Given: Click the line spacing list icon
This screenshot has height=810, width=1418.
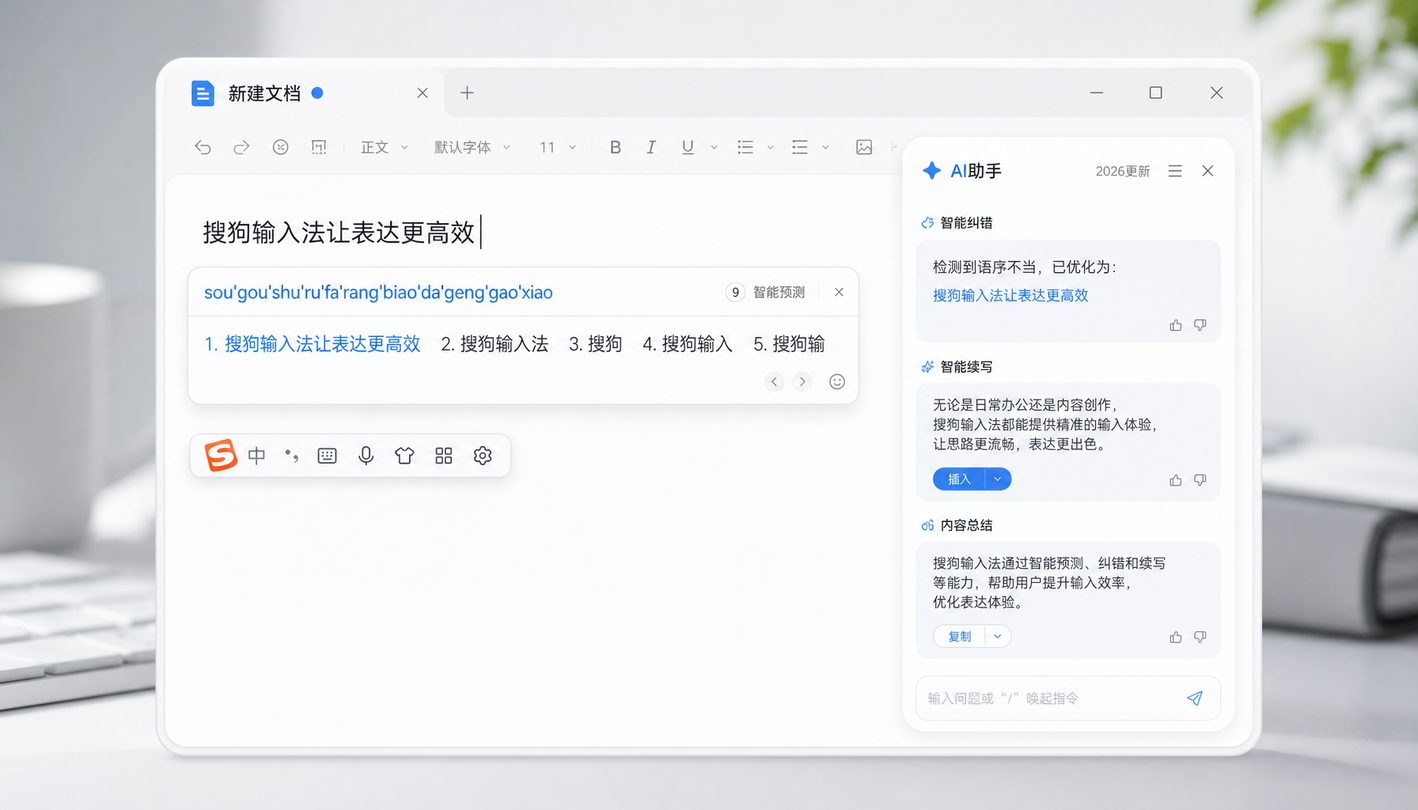Looking at the screenshot, I should pos(800,147).
